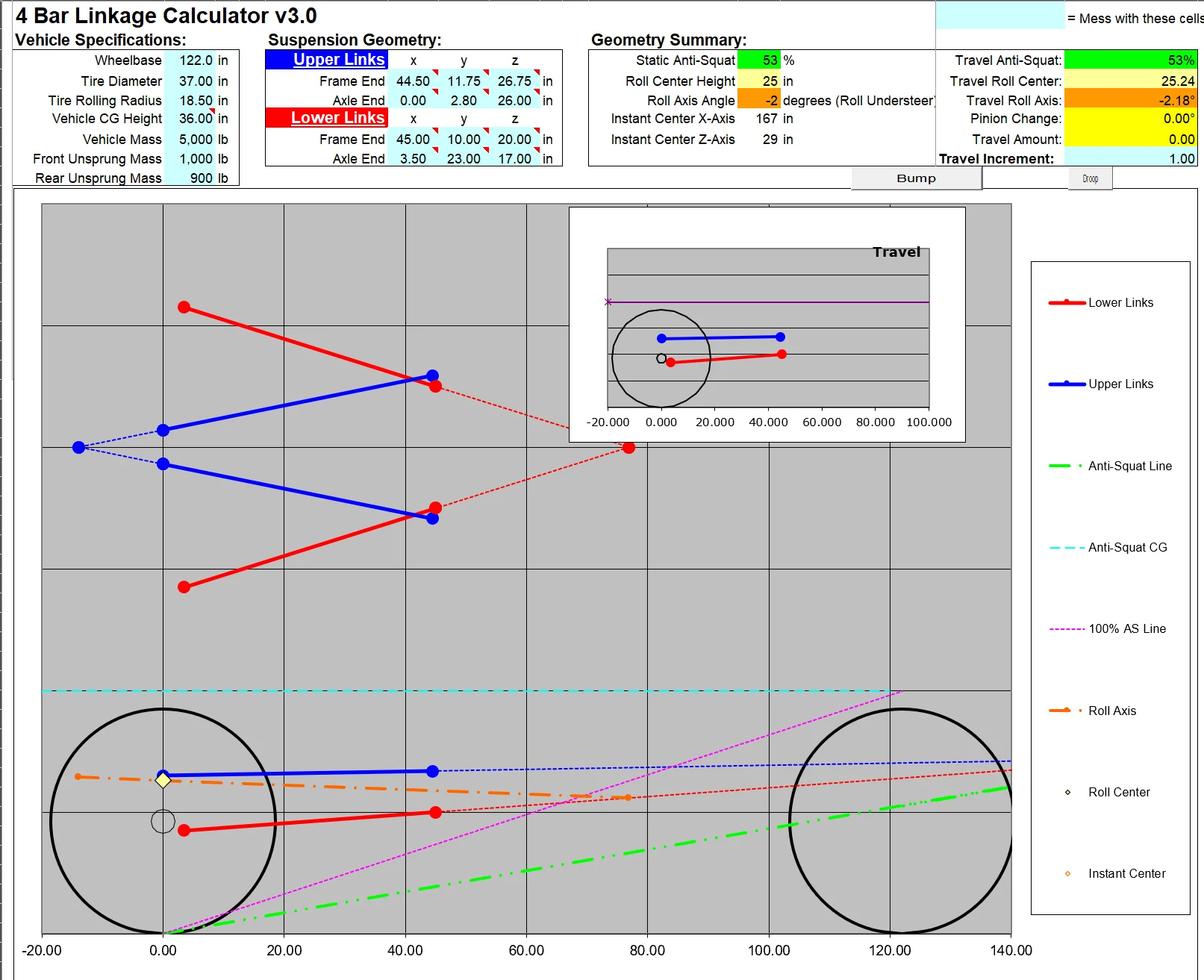Select the Travel Increment cell 1.00
This screenshot has height=980, width=1204.
1130,158
